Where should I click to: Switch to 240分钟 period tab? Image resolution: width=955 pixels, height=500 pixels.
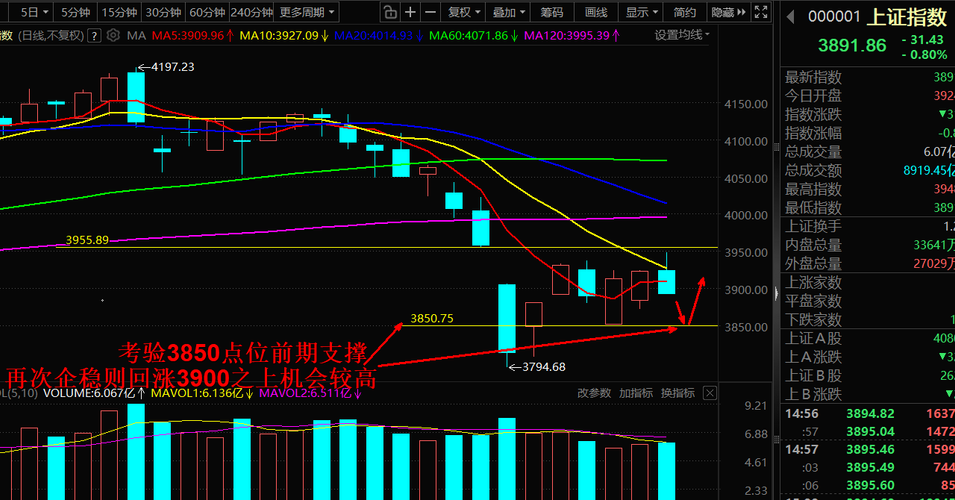pyautogui.click(x=252, y=12)
